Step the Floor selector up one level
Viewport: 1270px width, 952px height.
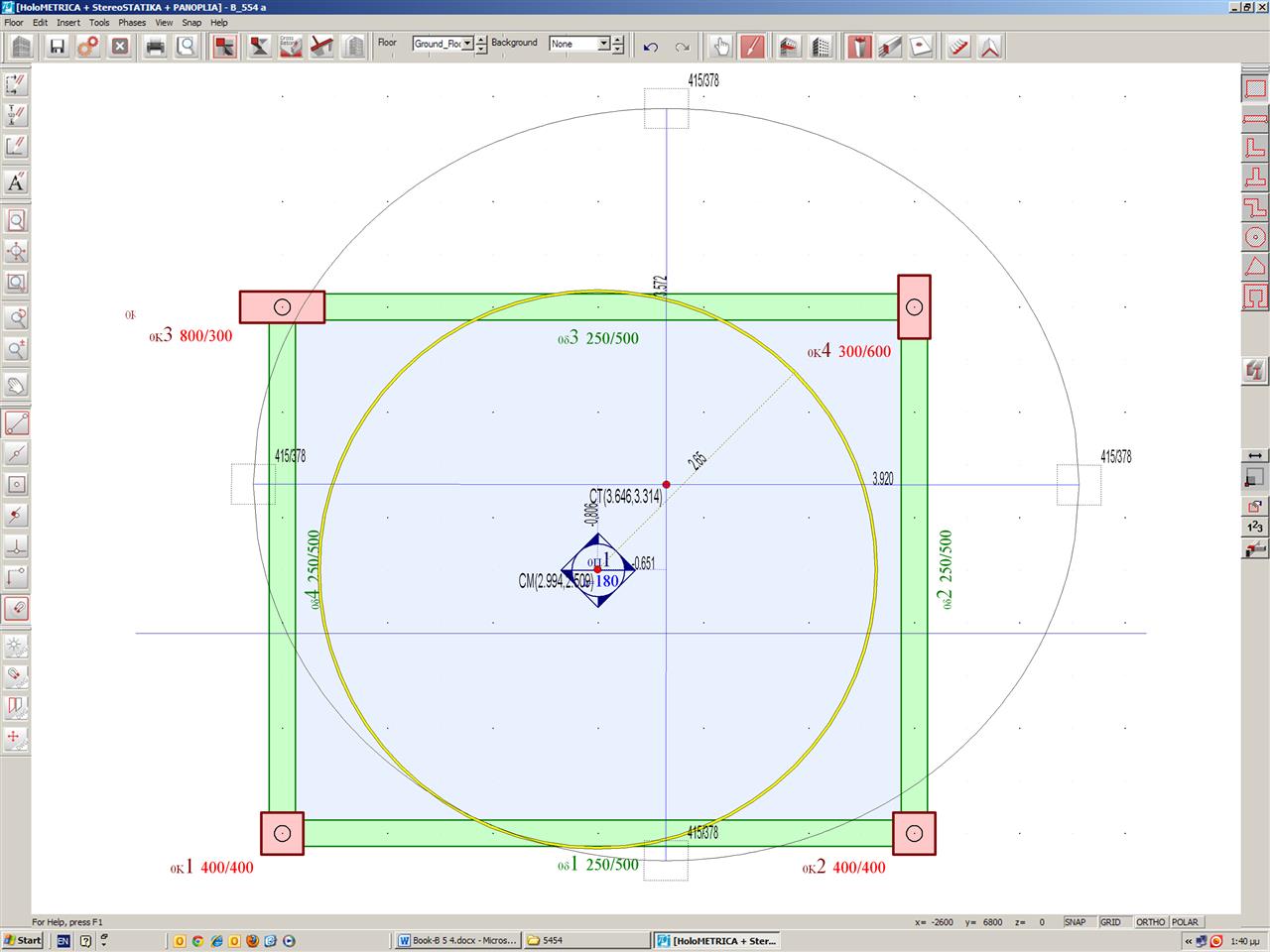pos(482,40)
